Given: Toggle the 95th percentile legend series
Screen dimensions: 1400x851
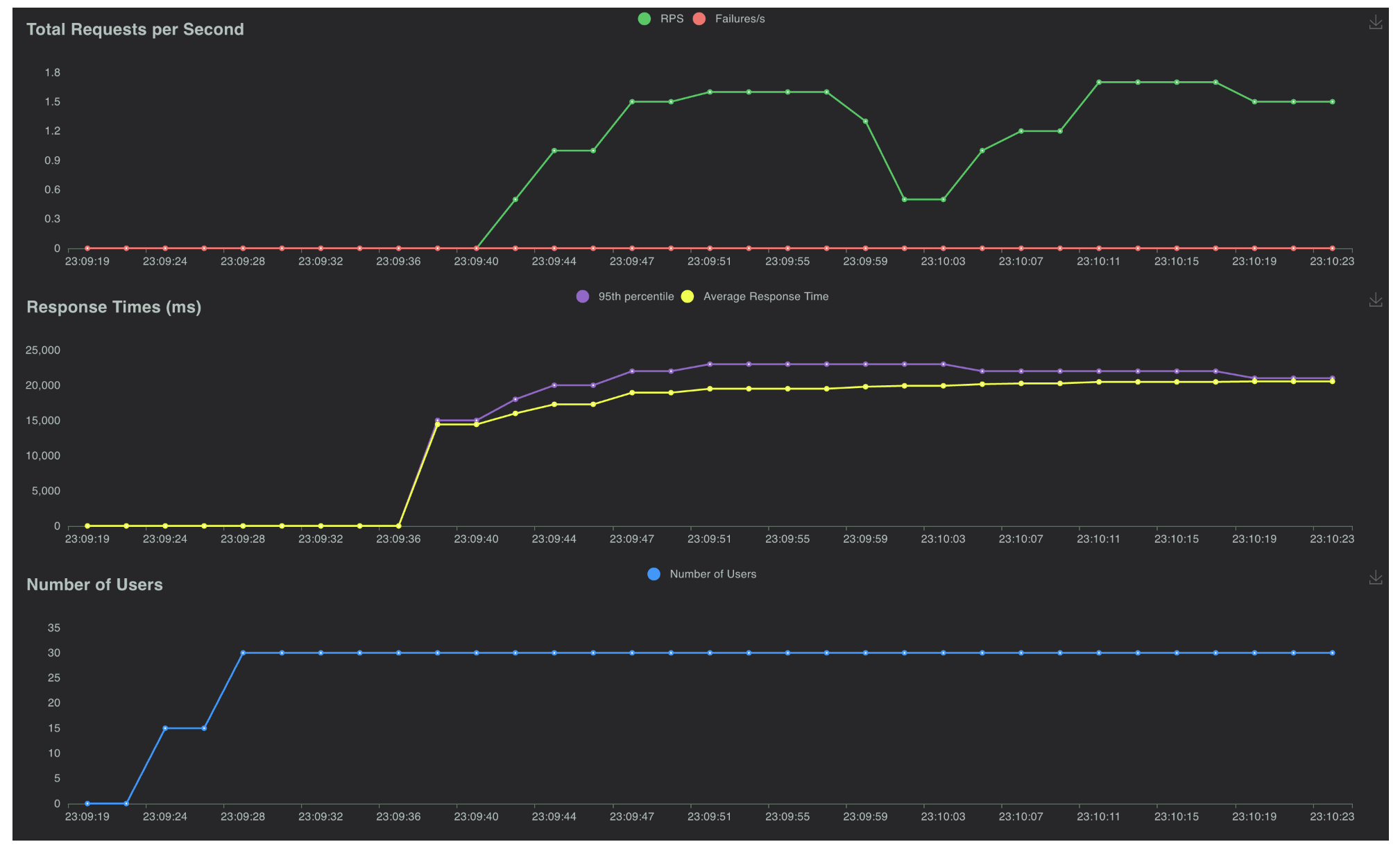Looking at the screenshot, I should [x=624, y=296].
